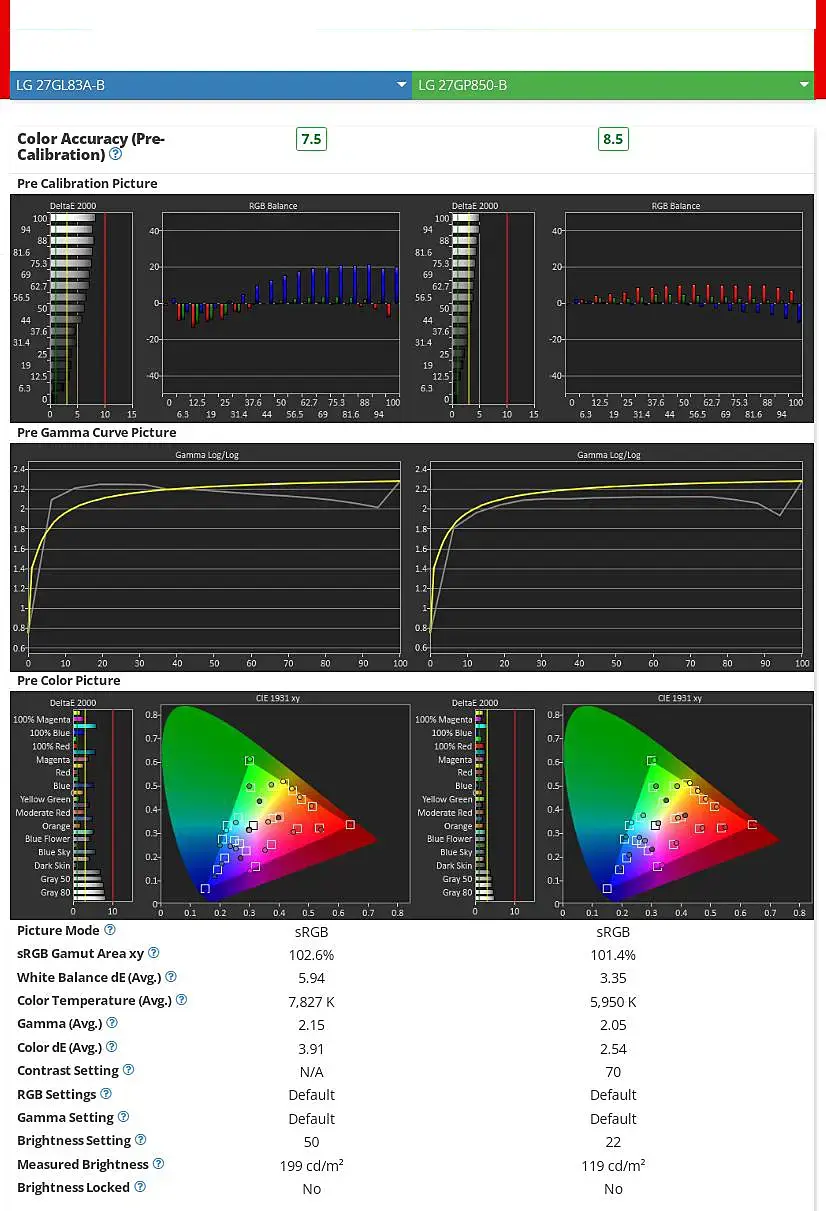The width and height of the screenshot is (826, 1211).
Task: Select the 2.15 gamma value
Action: click(311, 1025)
